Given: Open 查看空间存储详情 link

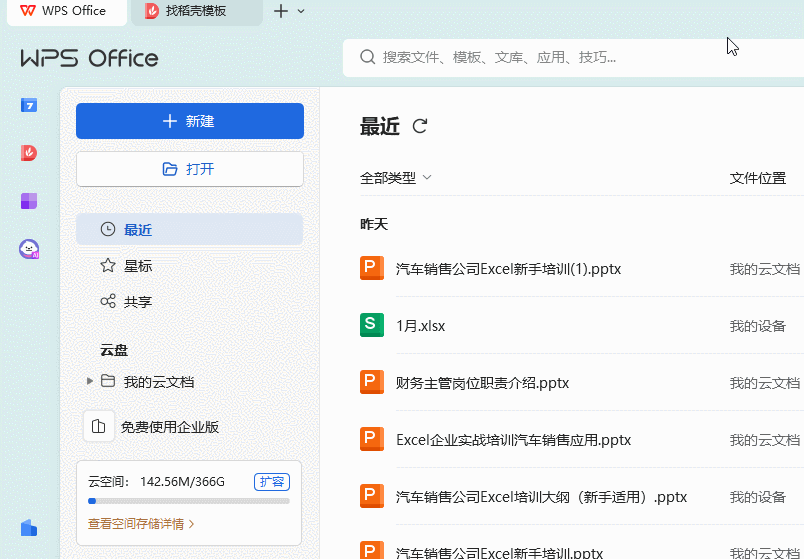Looking at the screenshot, I should coord(141,524).
